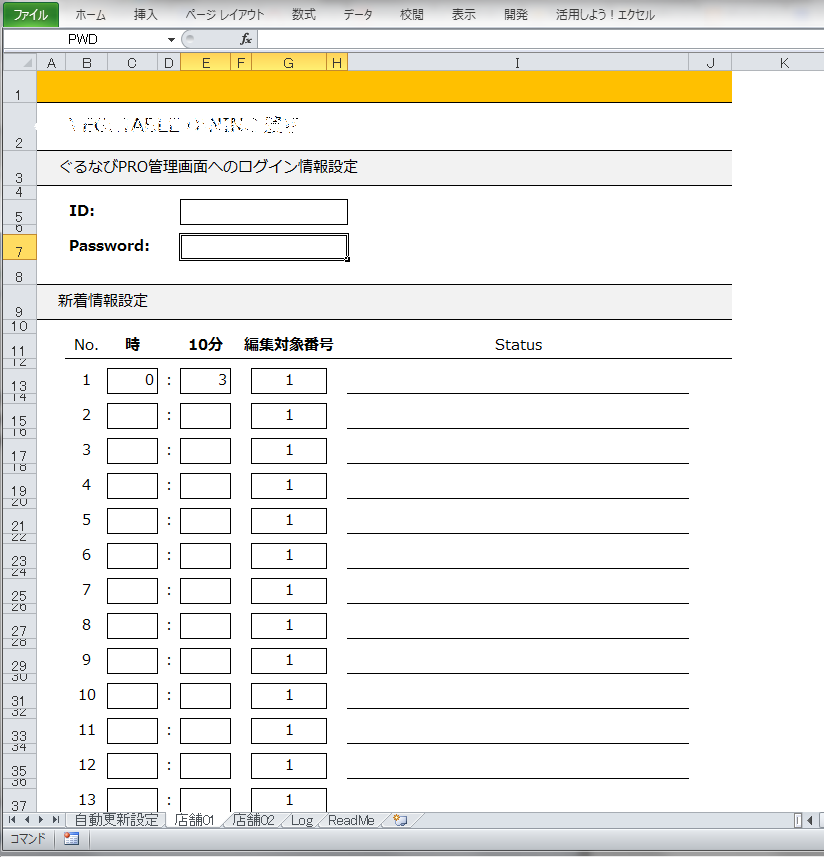The width and height of the screenshot is (824, 857).
Task: Open the 校閲 ribbon tab
Action: (x=411, y=15)
